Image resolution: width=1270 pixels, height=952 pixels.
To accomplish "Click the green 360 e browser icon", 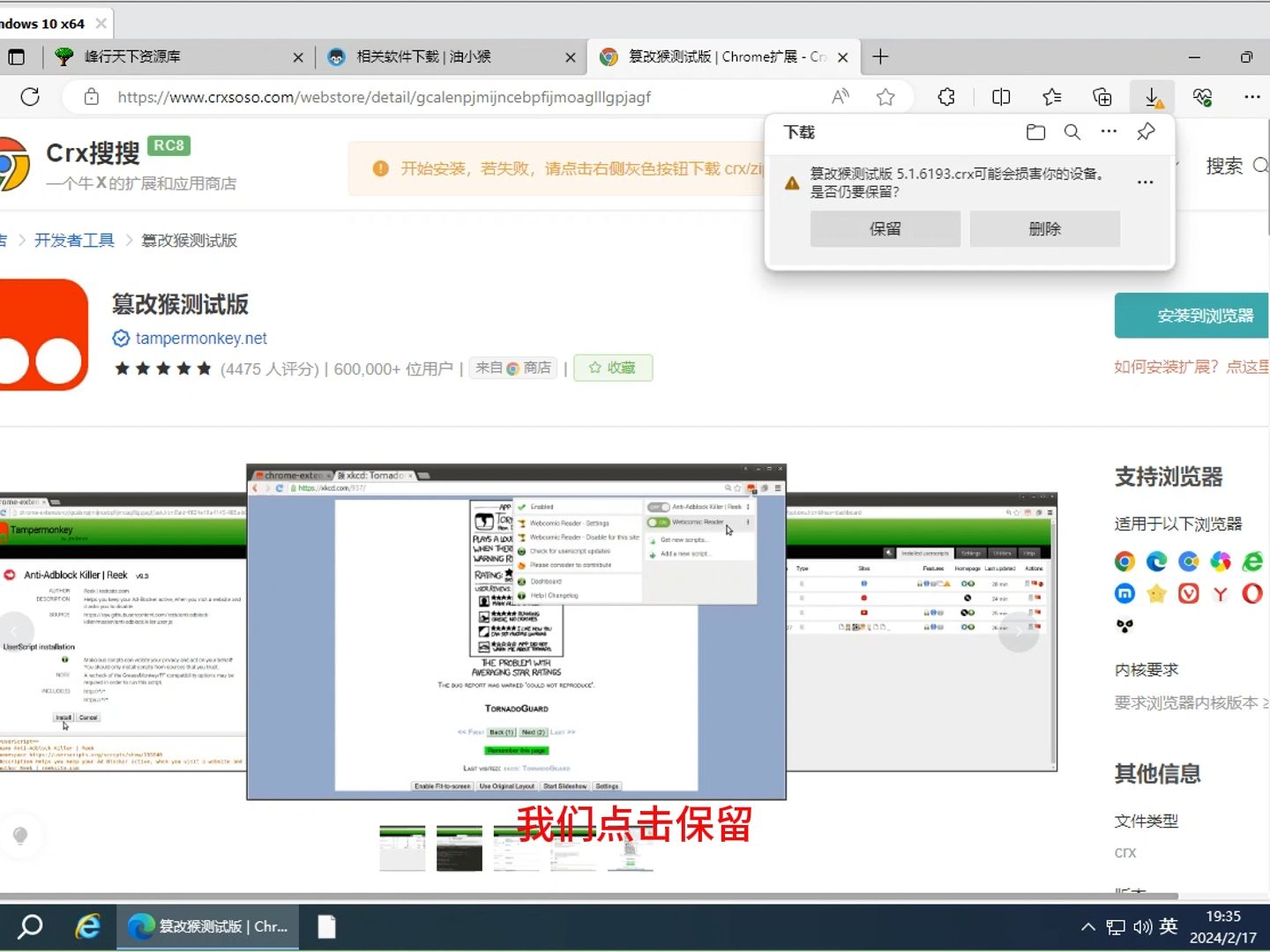I will pos(1252,562).
